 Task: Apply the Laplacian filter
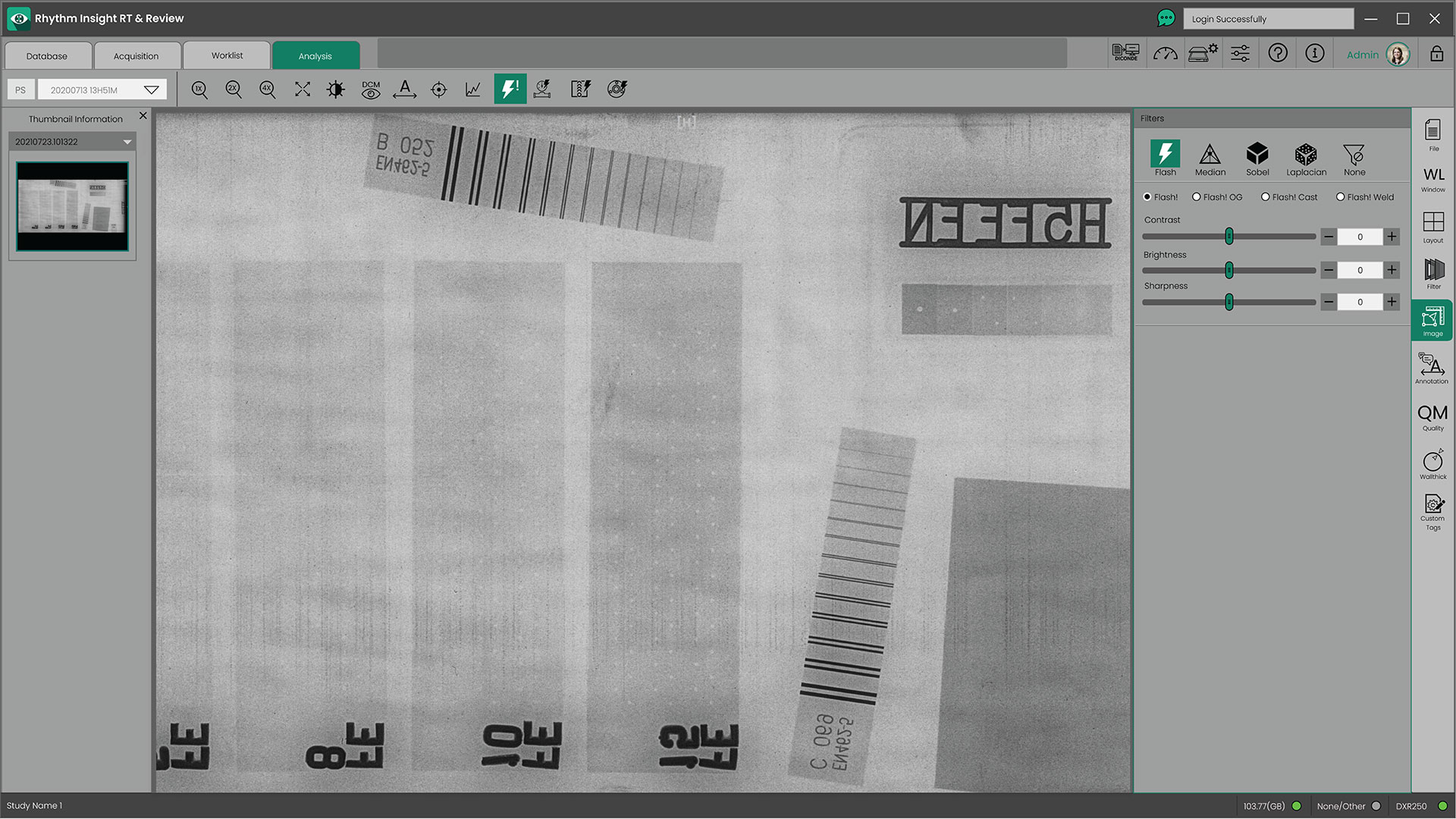coord(1306,159)
